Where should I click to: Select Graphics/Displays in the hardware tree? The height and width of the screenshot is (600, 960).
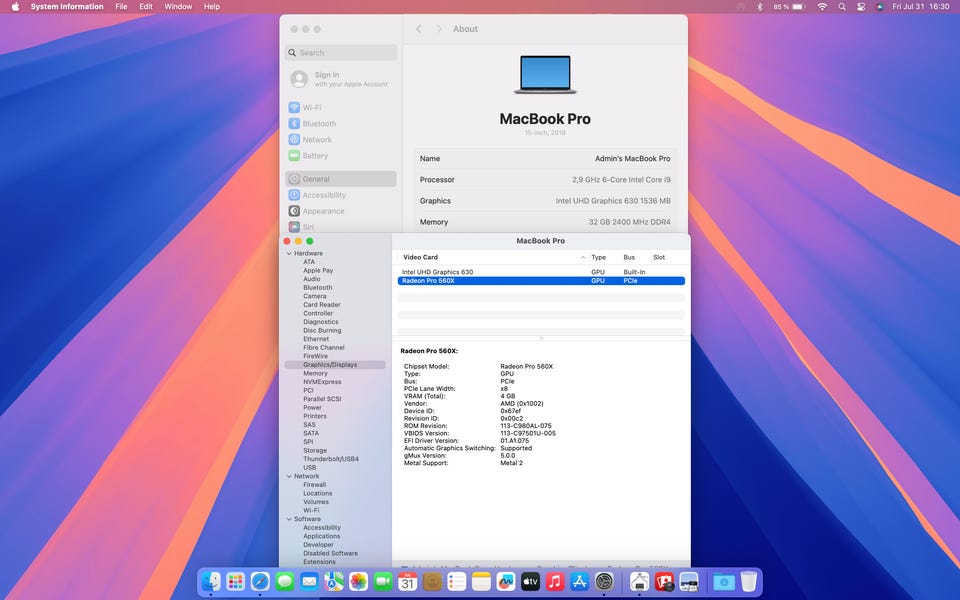(x=335, y=365)
